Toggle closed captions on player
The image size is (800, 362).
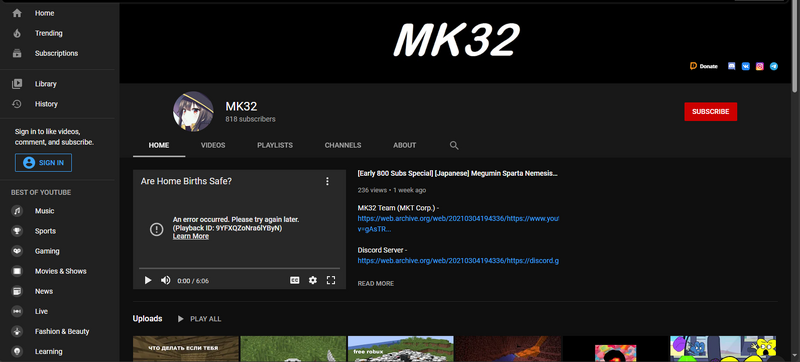click(x=294, y=280)
